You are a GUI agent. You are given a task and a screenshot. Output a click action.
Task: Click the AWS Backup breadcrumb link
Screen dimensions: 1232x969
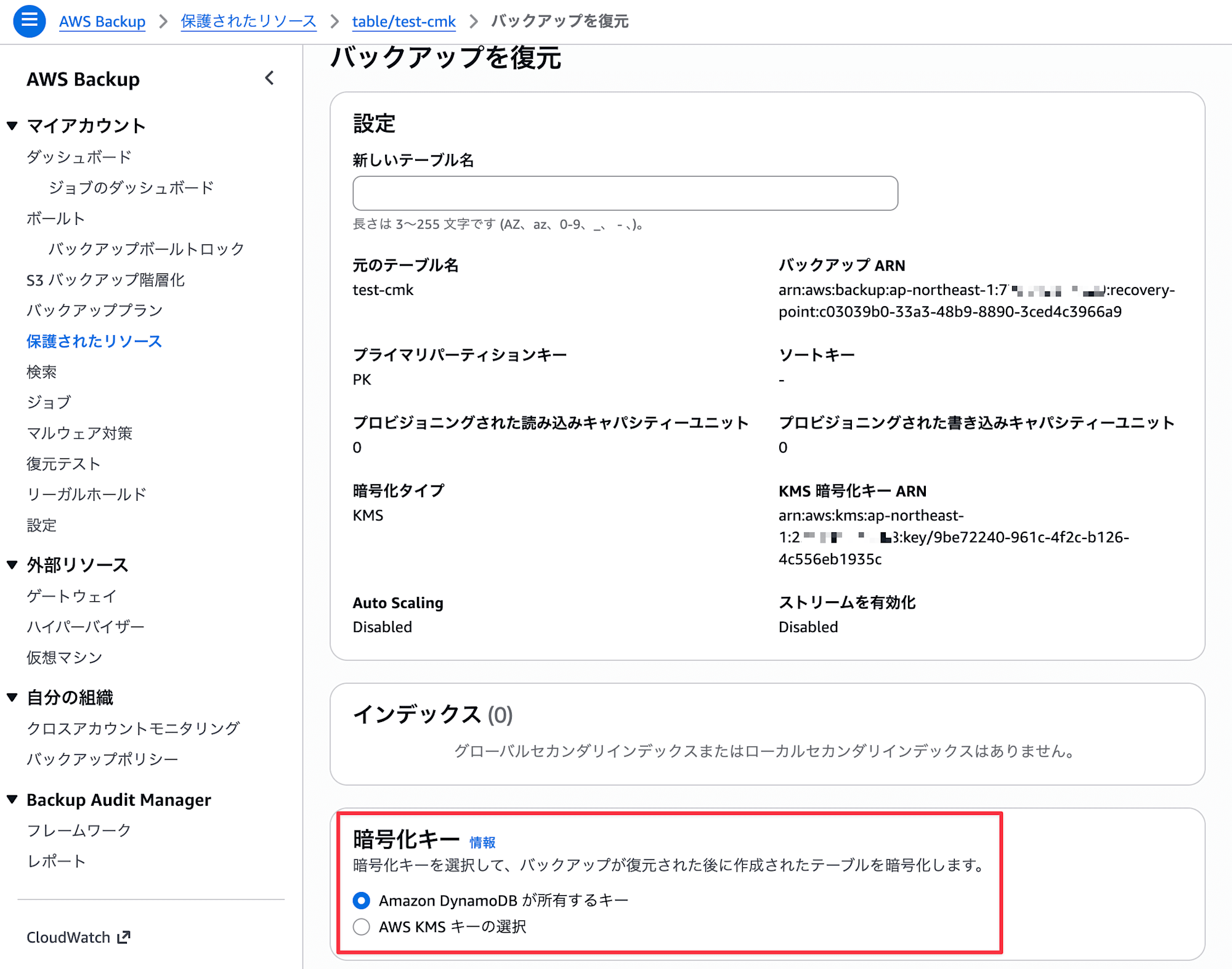click(x=102, y=22)
